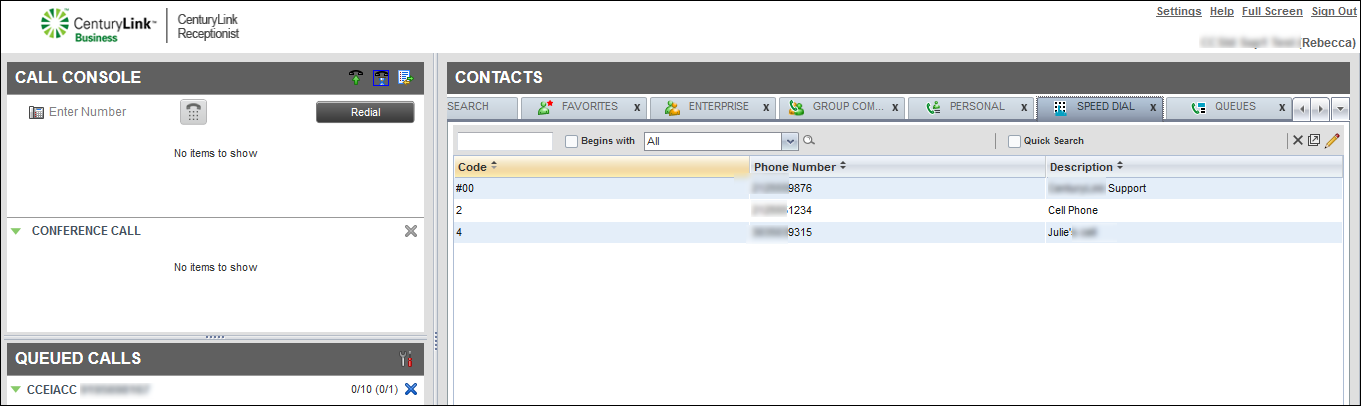Close the Group Common tab with its x
This screenshot has height=406, width=1361.
[895, 107]
